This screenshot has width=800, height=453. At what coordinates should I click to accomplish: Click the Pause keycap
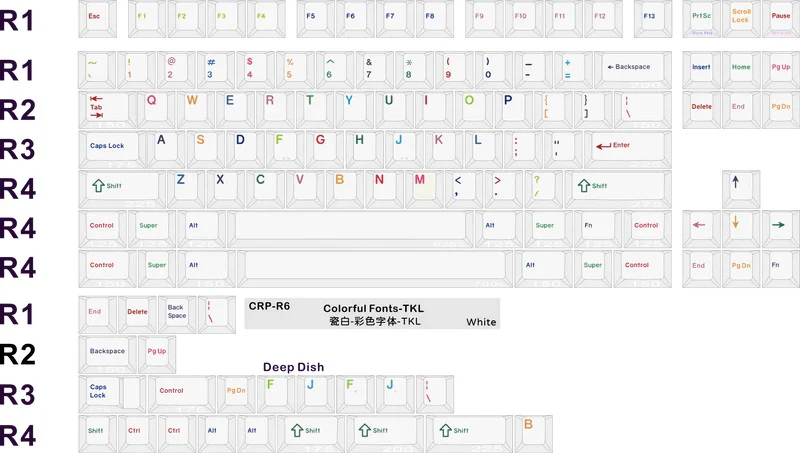[781, 18]
